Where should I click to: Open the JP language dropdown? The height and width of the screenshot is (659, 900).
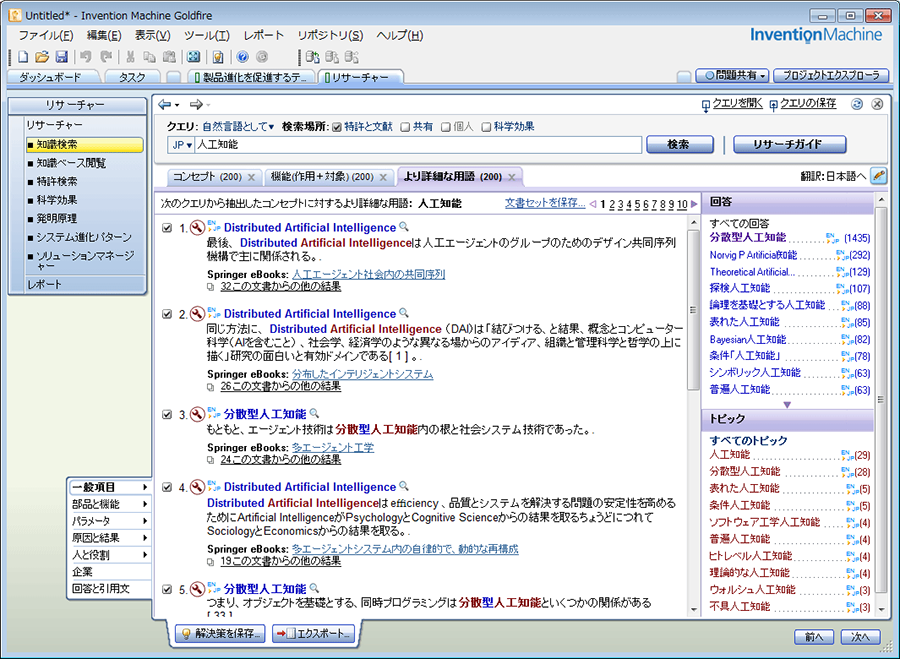click(x=182, y=145)
